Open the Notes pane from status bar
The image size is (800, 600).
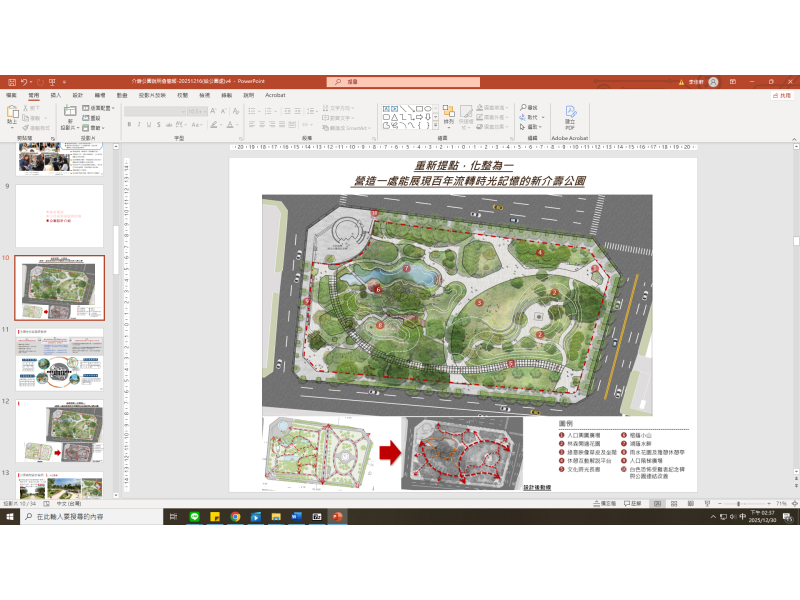(x=605, y=504)
